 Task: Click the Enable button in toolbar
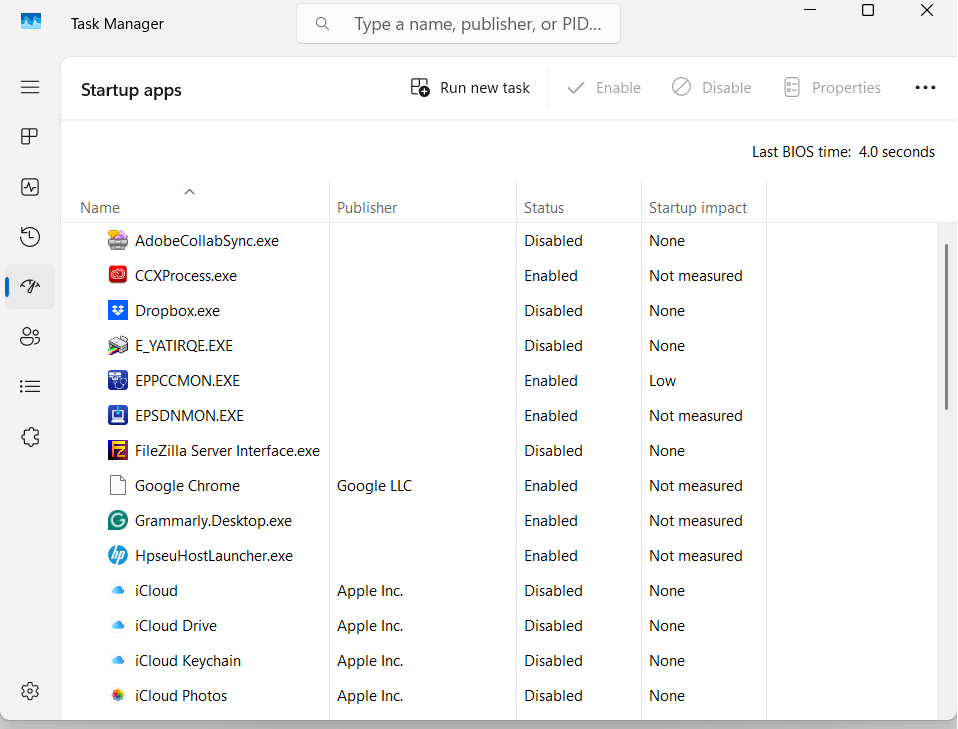[604, 87]
